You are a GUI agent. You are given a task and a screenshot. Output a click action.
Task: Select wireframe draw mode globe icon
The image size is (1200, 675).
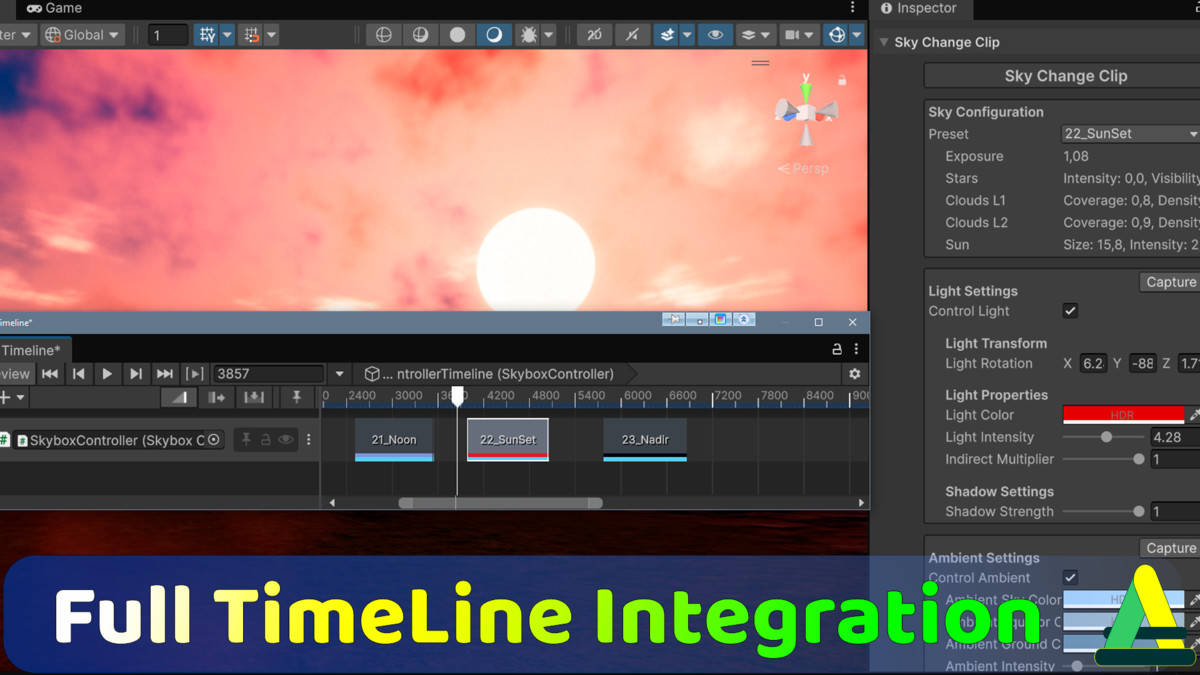pyautogui.click(x=384, y=35)
